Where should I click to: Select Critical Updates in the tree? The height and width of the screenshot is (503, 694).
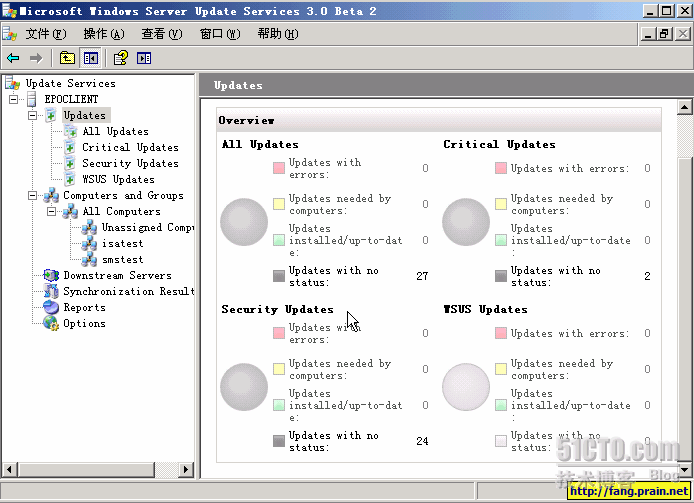click(131, 147)
